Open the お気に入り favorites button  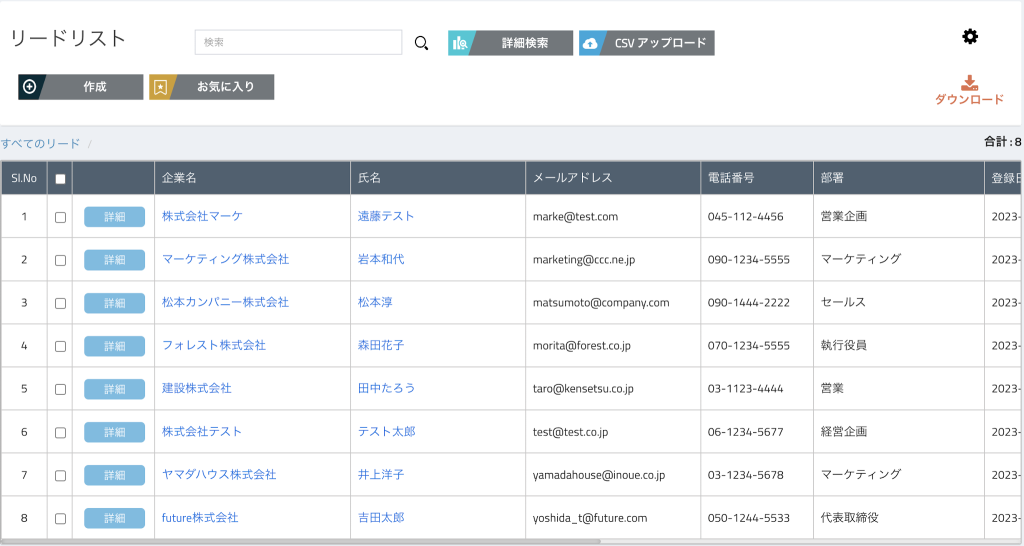pos(212,87)
